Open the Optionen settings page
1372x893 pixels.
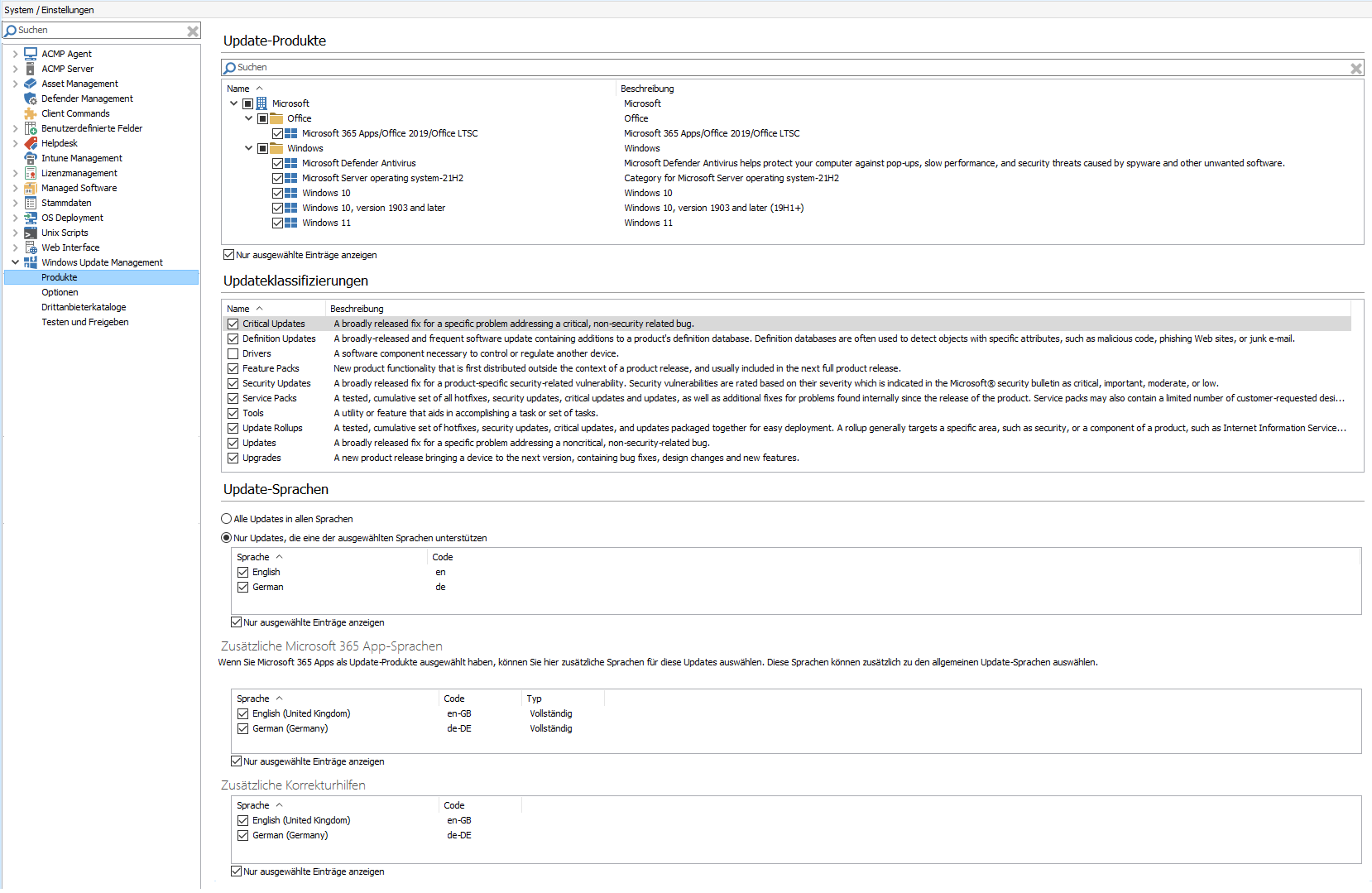60,292
